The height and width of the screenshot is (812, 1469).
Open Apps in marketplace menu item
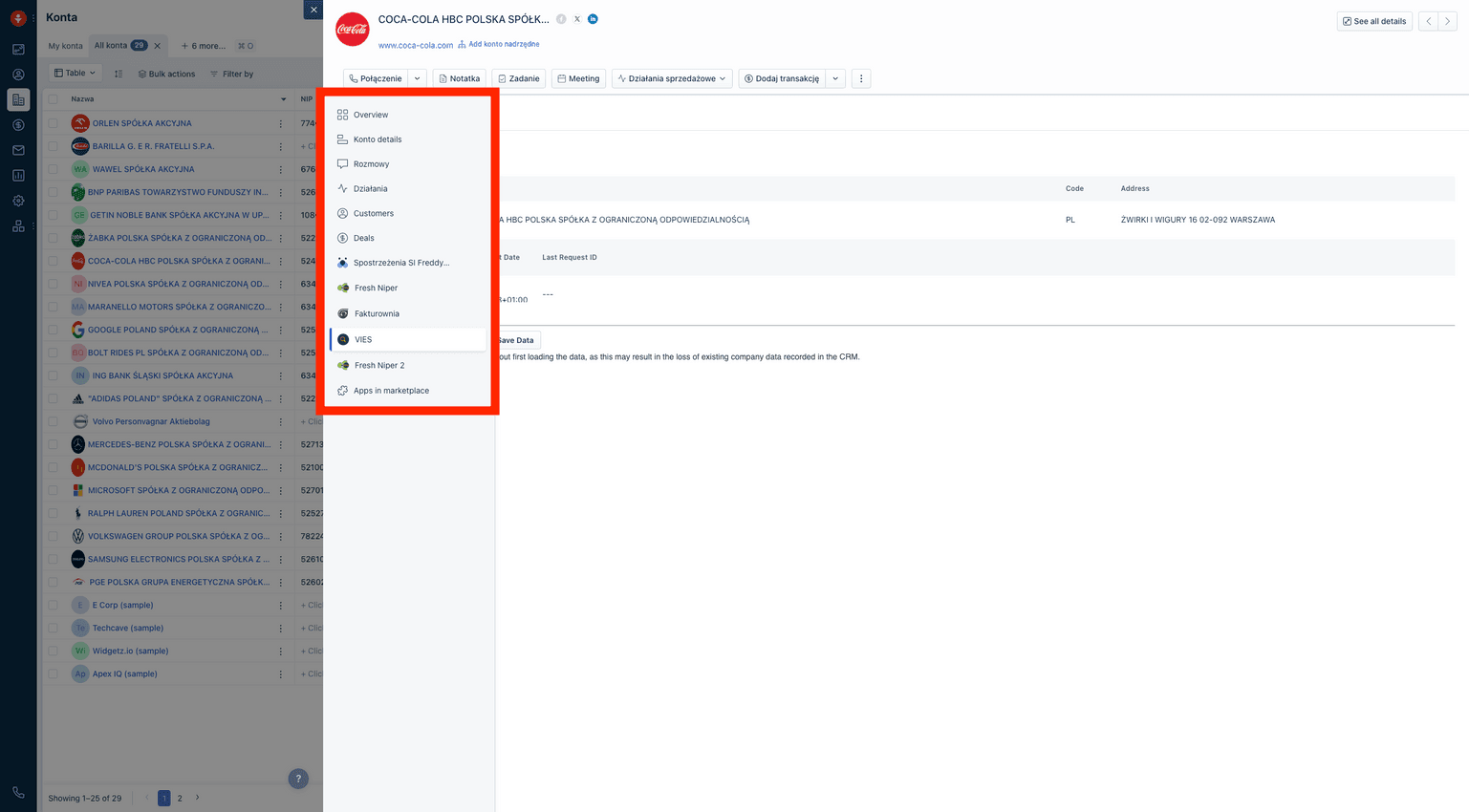408,391
